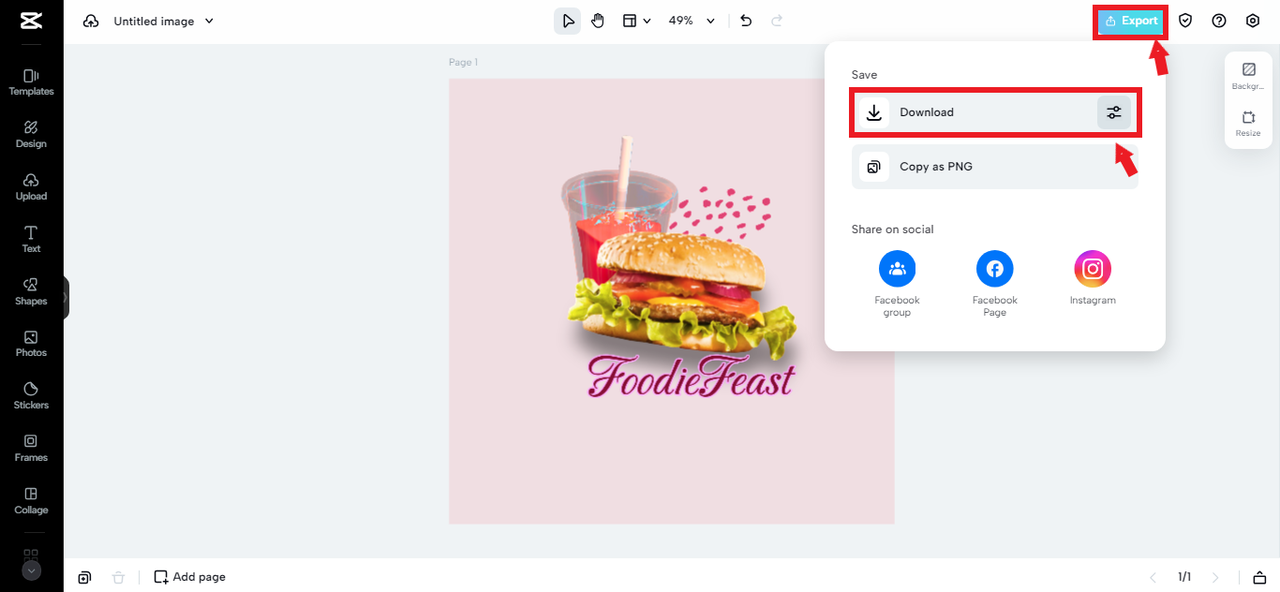Share to Instagram
This screenshot has height=592, width=1280.
coord(1093,278)
